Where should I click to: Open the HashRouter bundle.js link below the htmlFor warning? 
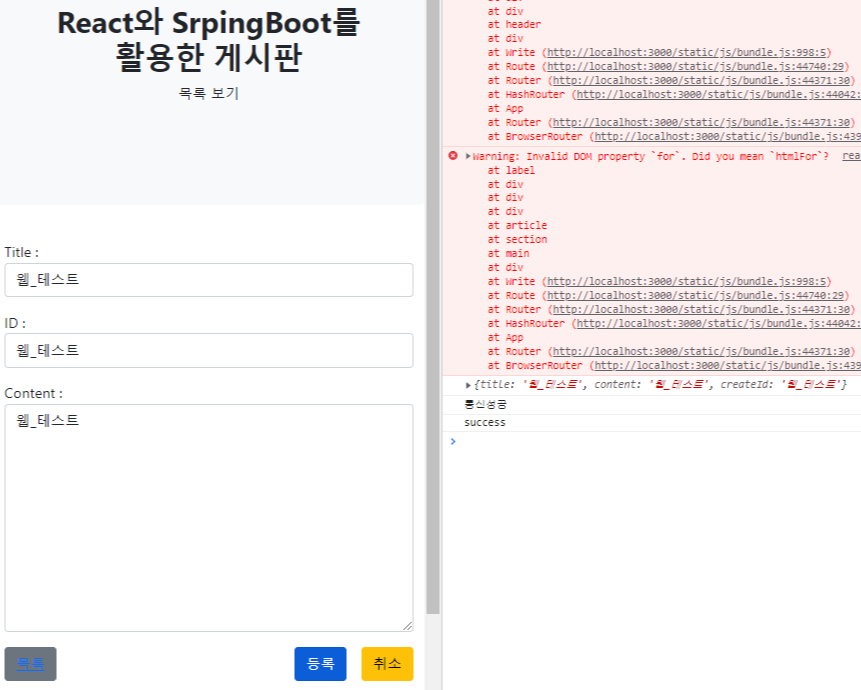tap(718, 324)
